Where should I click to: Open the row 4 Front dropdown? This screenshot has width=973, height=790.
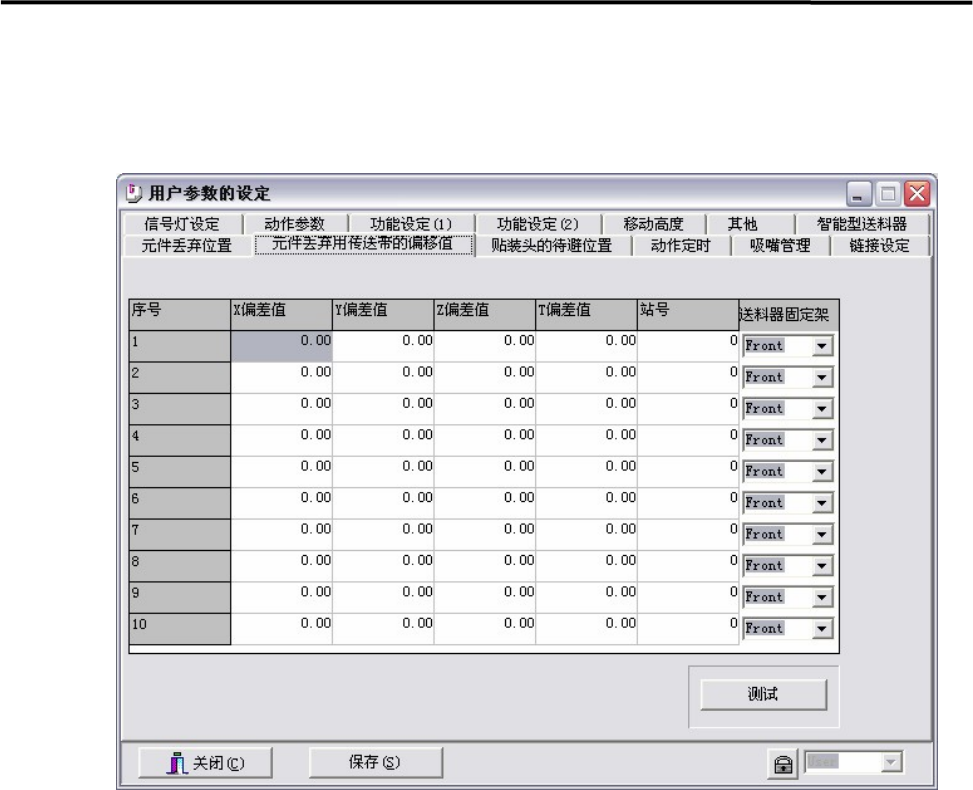tap(822, 440)
